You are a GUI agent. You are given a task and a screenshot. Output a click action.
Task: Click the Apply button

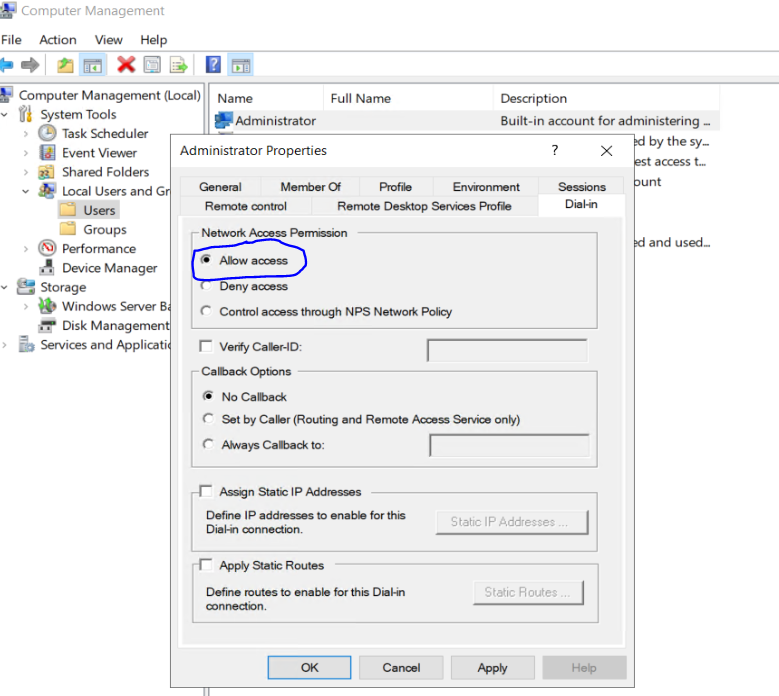pos(492,667)
